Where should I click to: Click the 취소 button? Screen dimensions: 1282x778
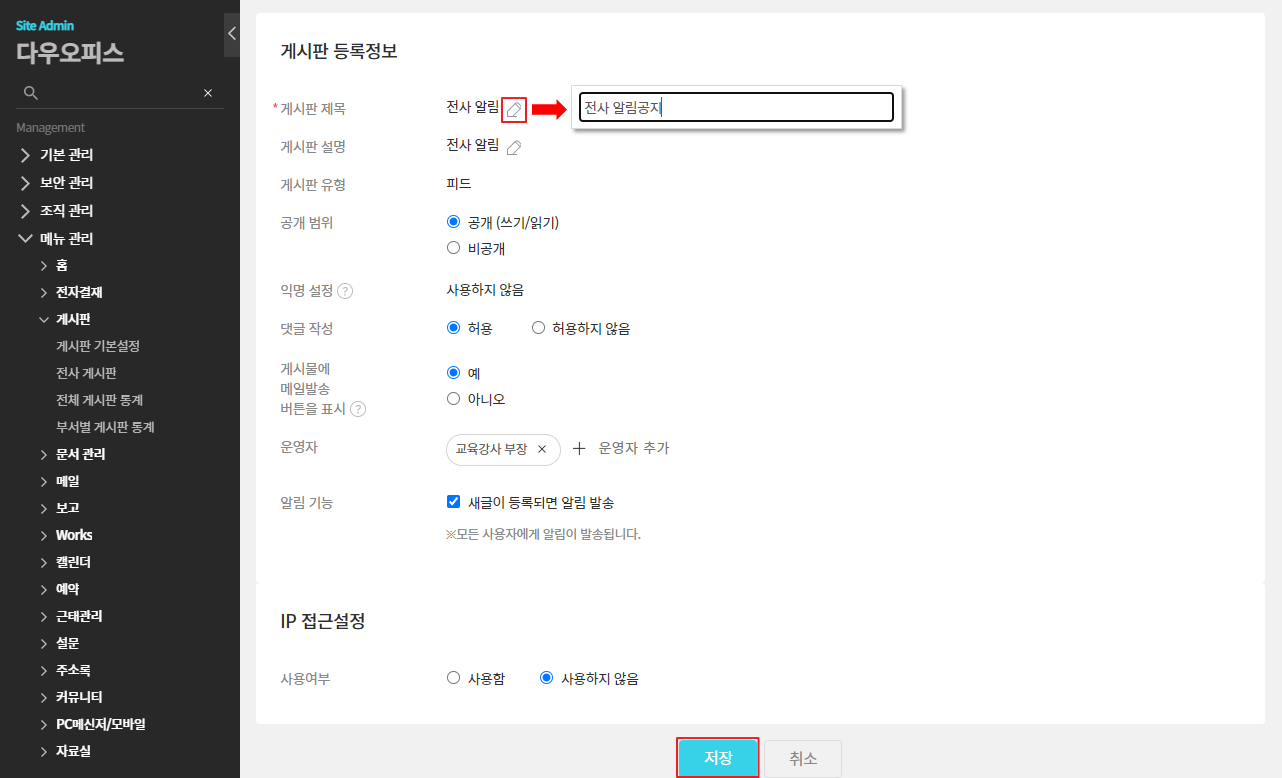pos(803,759)
